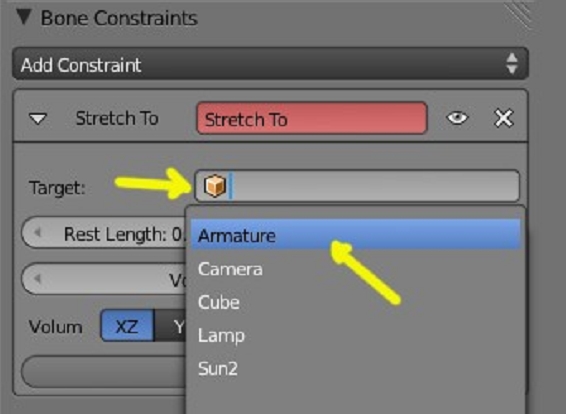Collapse the Bone Constraints panel
This screenshot has height=414, width=566.
pyautogui.click(x=24, y=17)
